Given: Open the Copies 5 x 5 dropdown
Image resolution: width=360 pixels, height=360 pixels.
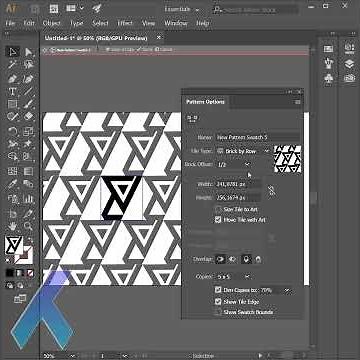Looking at the screenshot, I should (233, 276).
